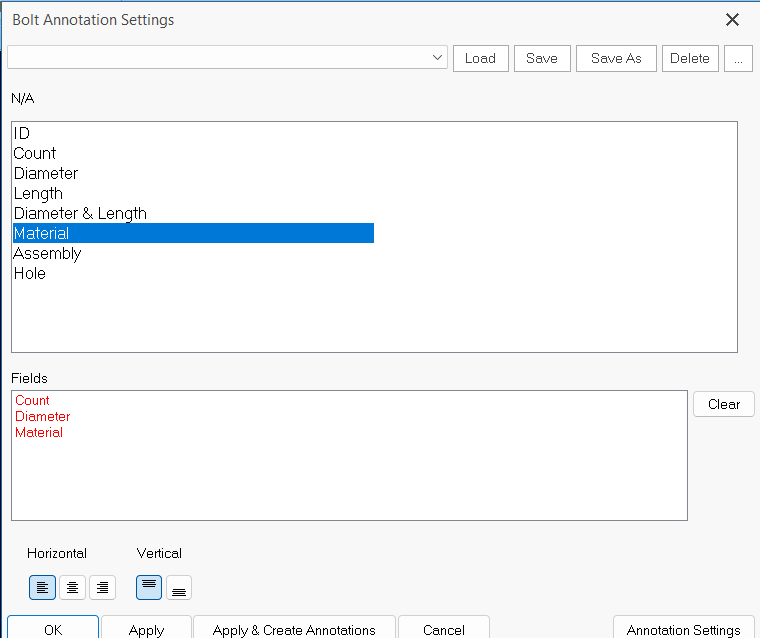Screen dimensions: 760x638
Task: Open Annotation Settings
Action: coord(683,629)
